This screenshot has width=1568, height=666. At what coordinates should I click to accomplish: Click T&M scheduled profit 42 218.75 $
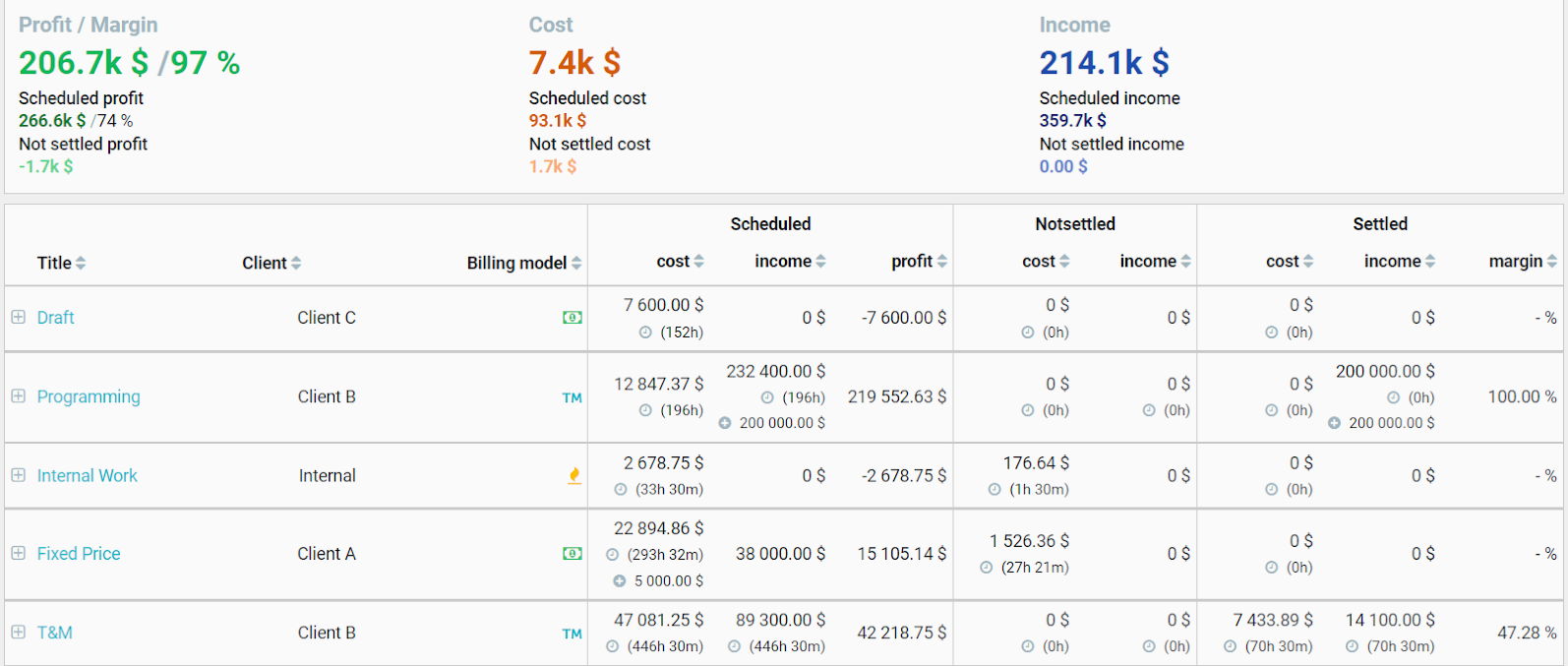902,633
